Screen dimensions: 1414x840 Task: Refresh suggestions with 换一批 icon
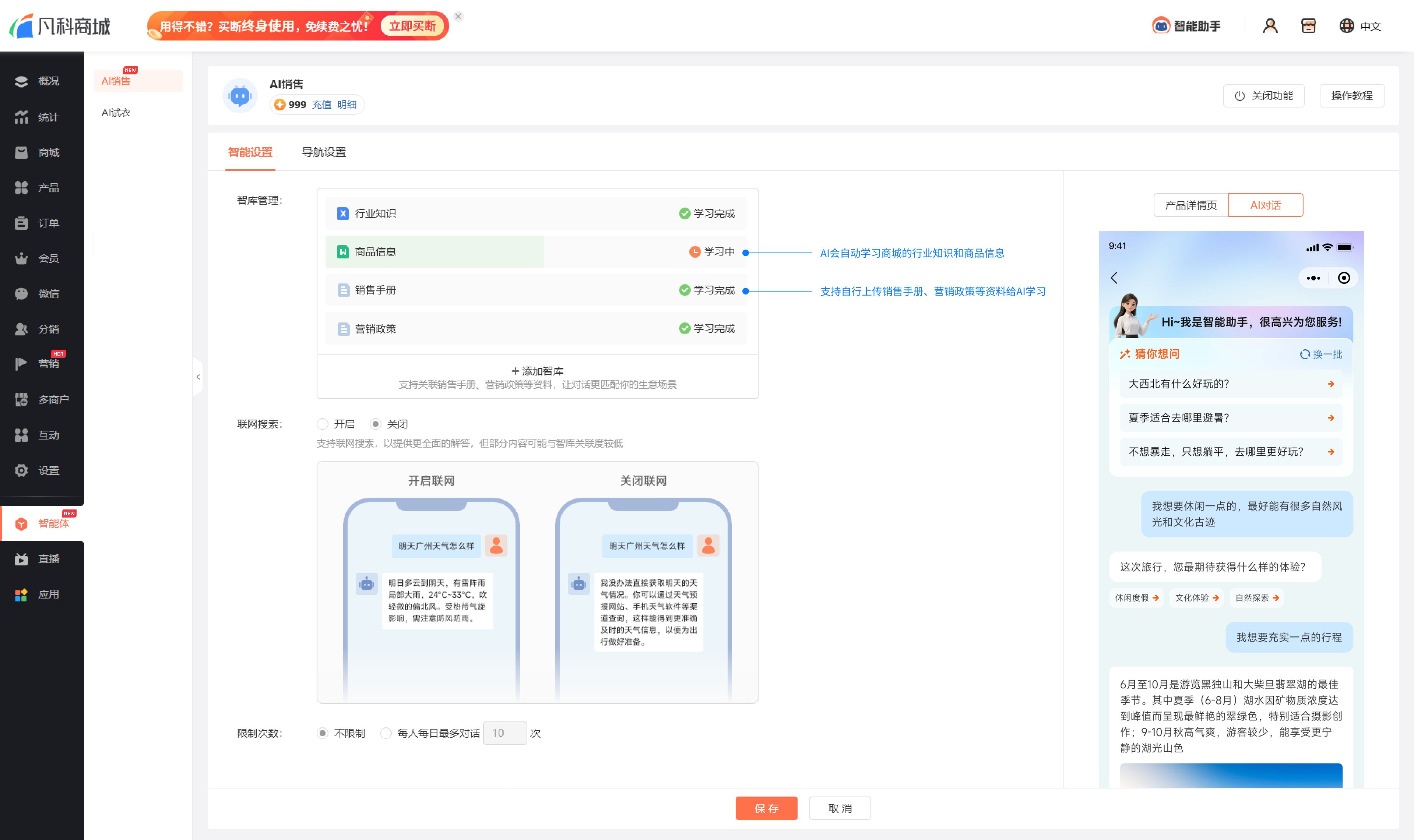pyautogui.click(x=1305, y=354)
